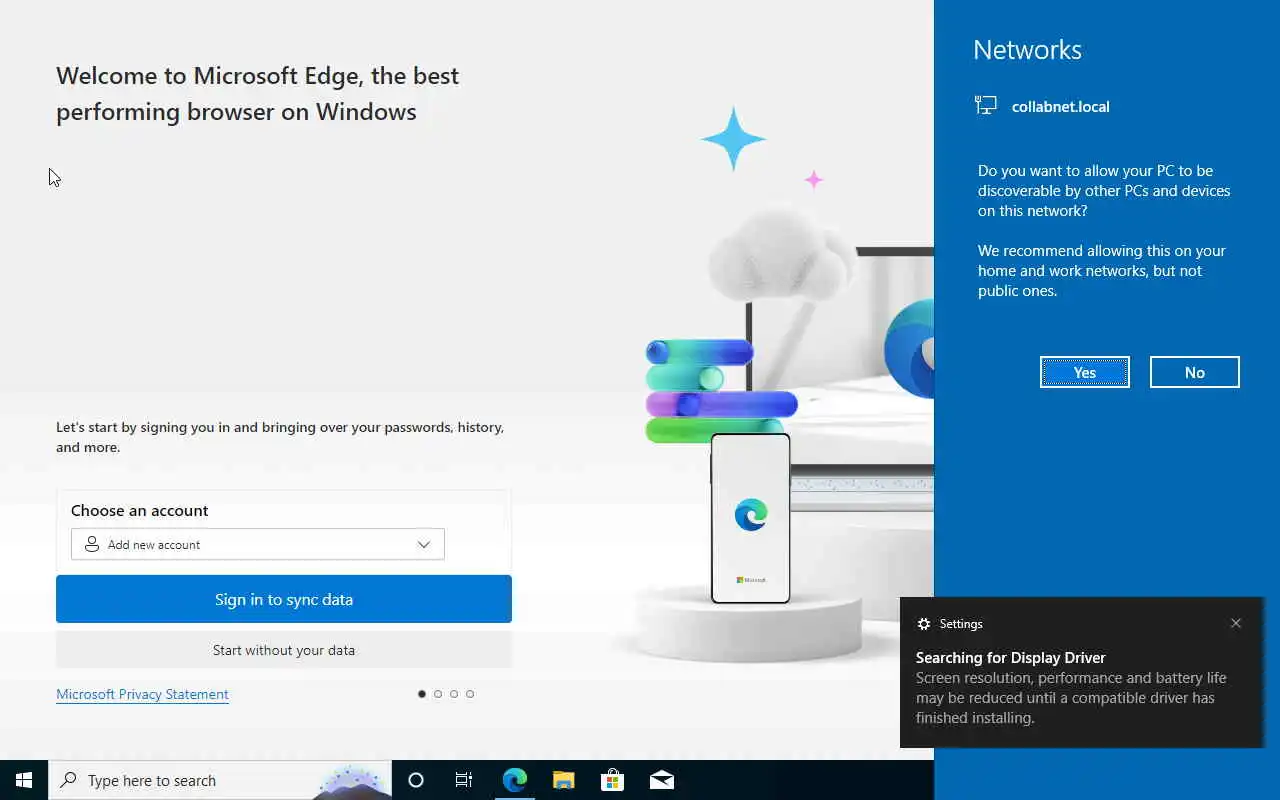Click Sign in to sync data
1280x800 pixels.
(284, 599)
